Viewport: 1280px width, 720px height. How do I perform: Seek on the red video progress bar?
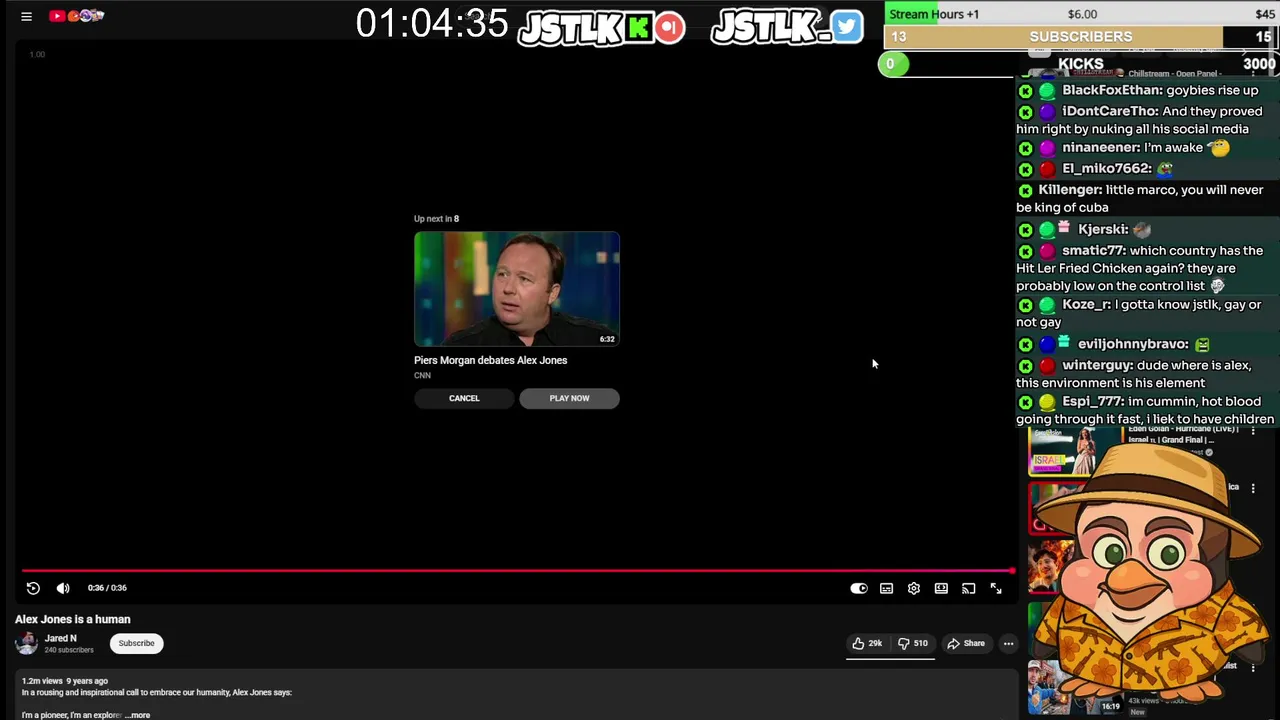517,571
